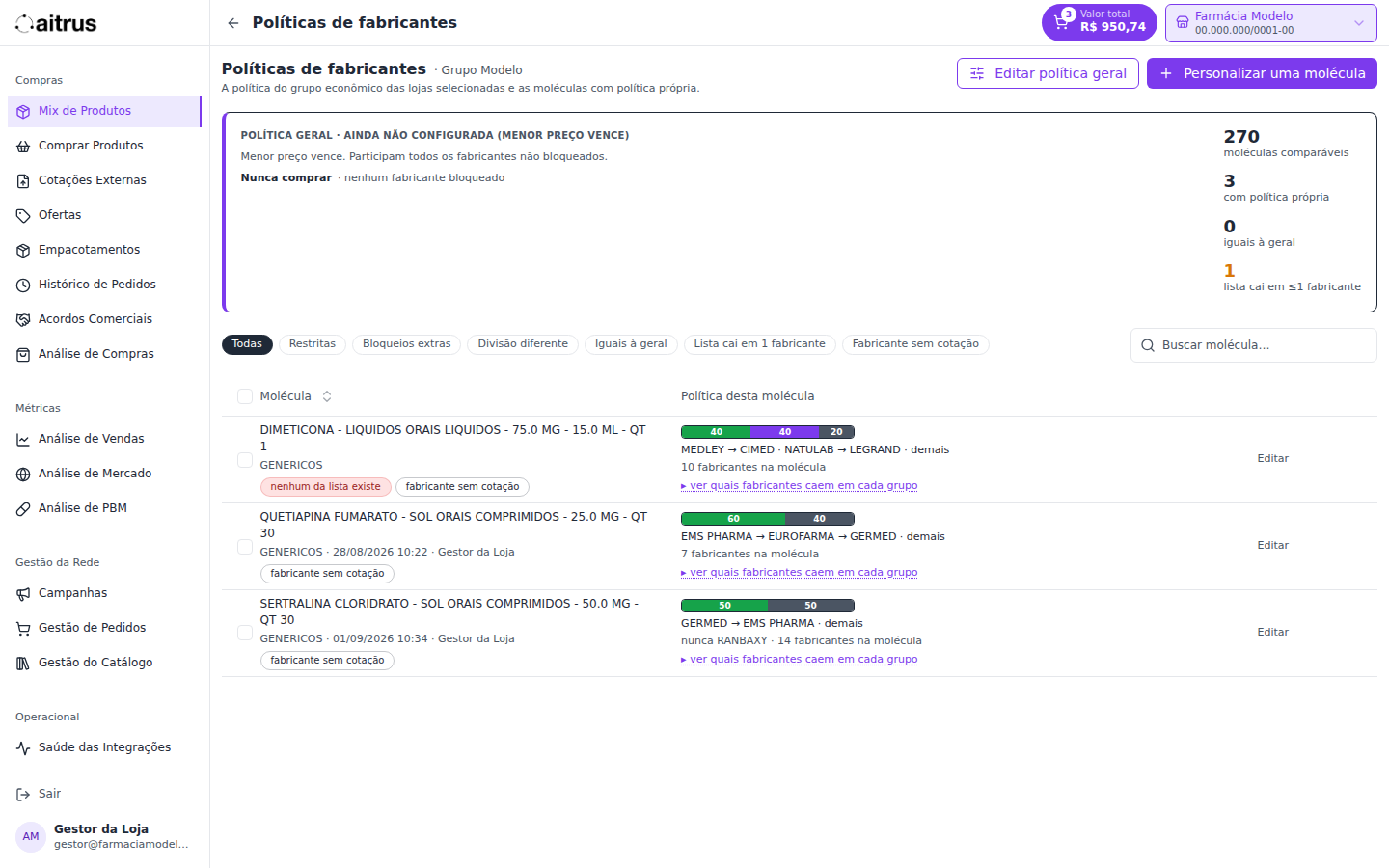Select the Lista cai em 1 fabricante filter
Viewport: 1389px width, 868px height.
[x=760, y=344]
